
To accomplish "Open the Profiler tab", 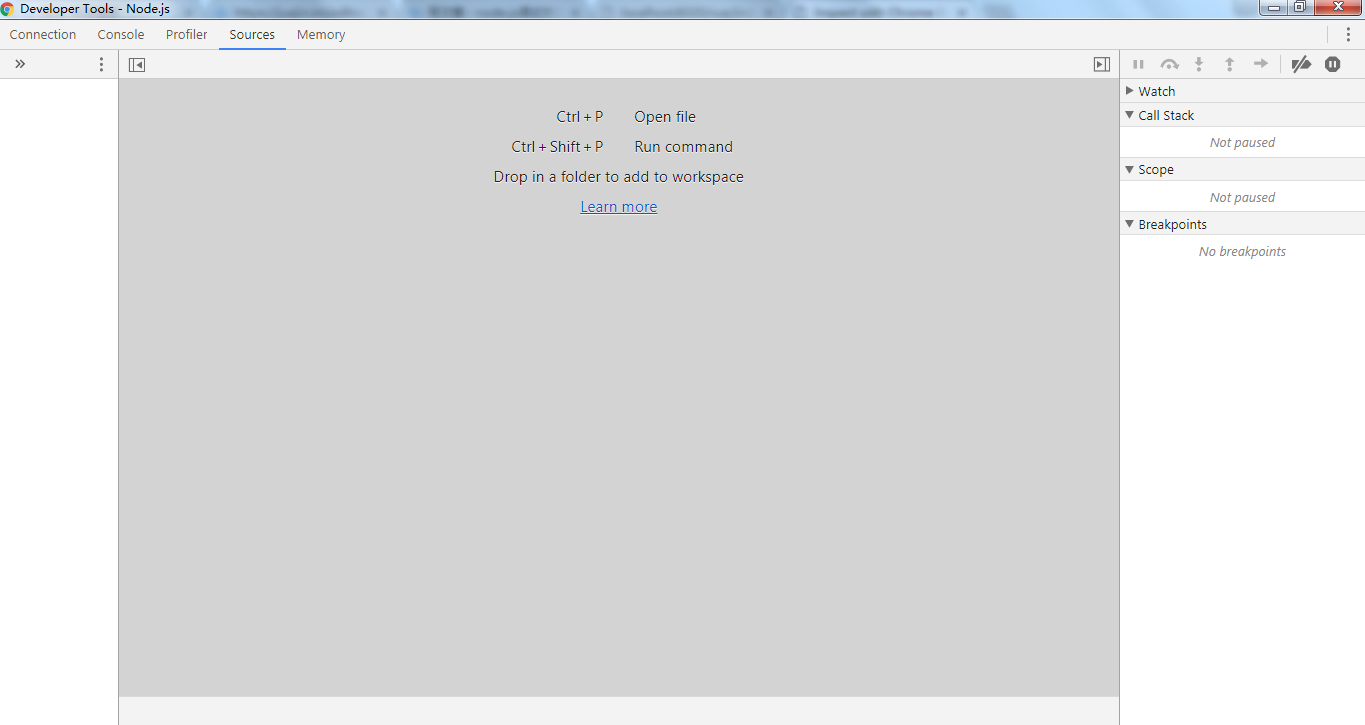I will (187, 34).
